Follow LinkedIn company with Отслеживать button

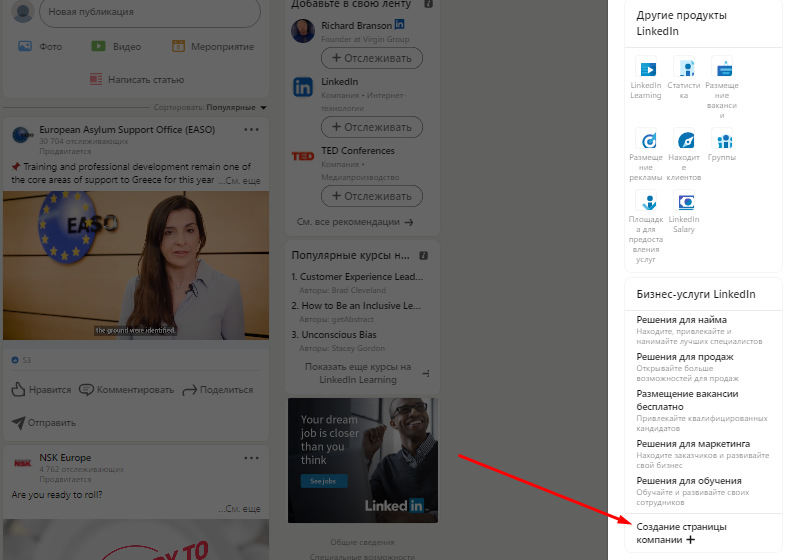pos(372,127)
